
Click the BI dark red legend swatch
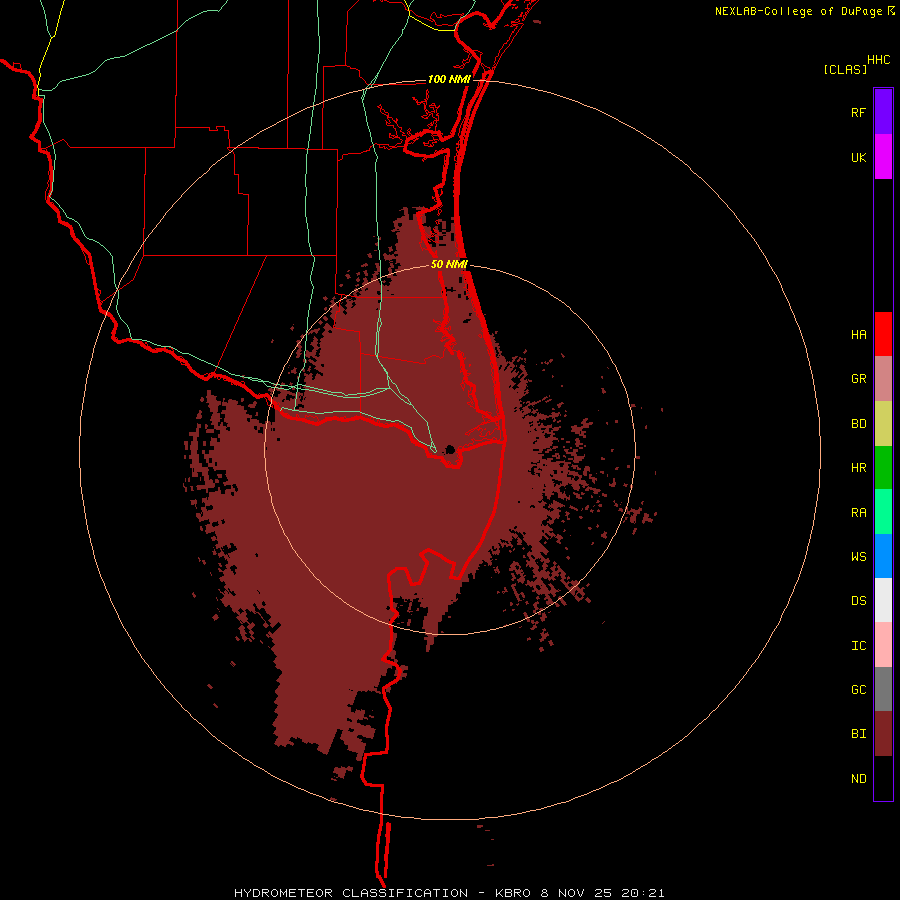[883, 734]
